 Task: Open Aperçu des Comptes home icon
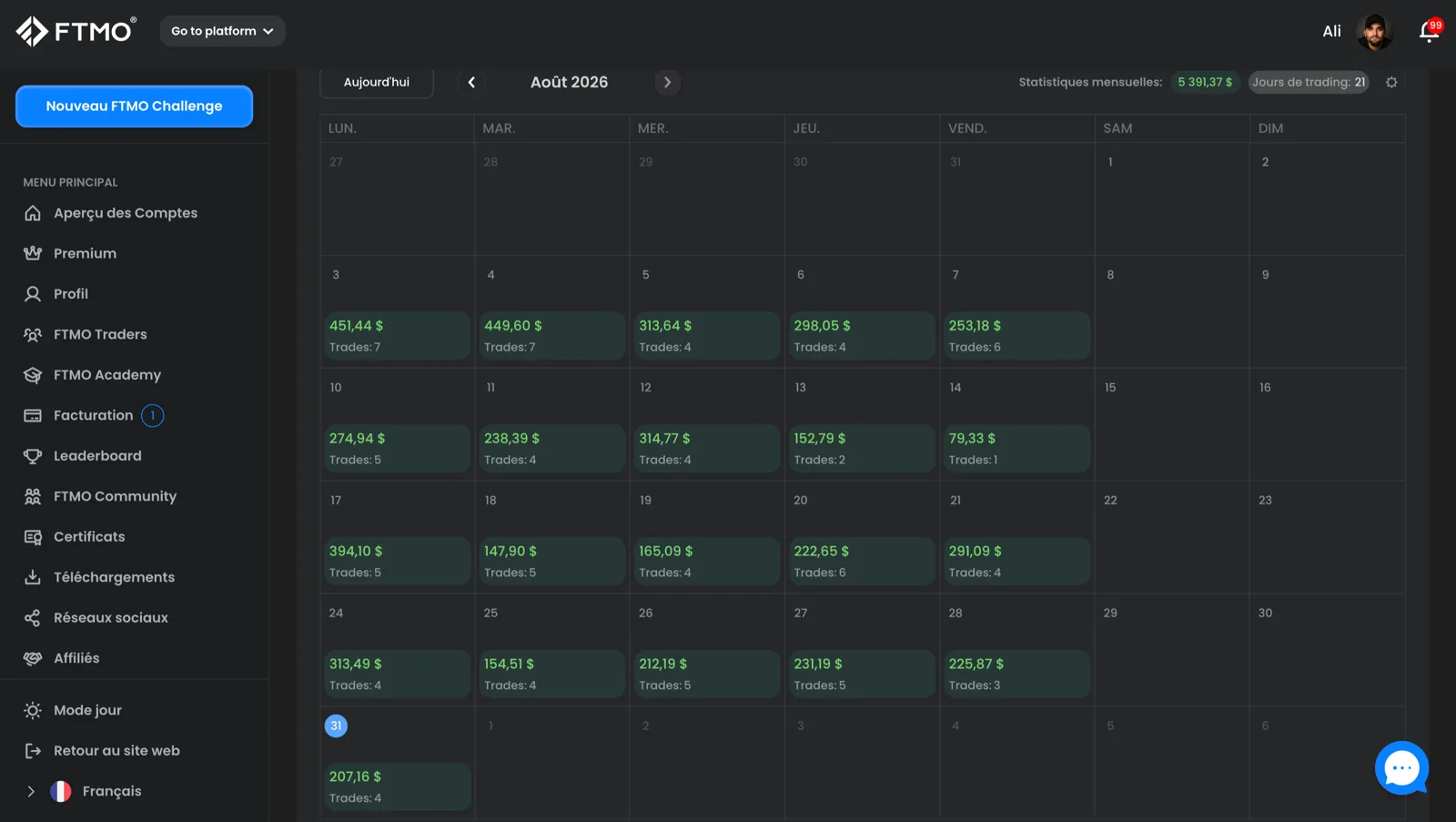pos(33,213)
